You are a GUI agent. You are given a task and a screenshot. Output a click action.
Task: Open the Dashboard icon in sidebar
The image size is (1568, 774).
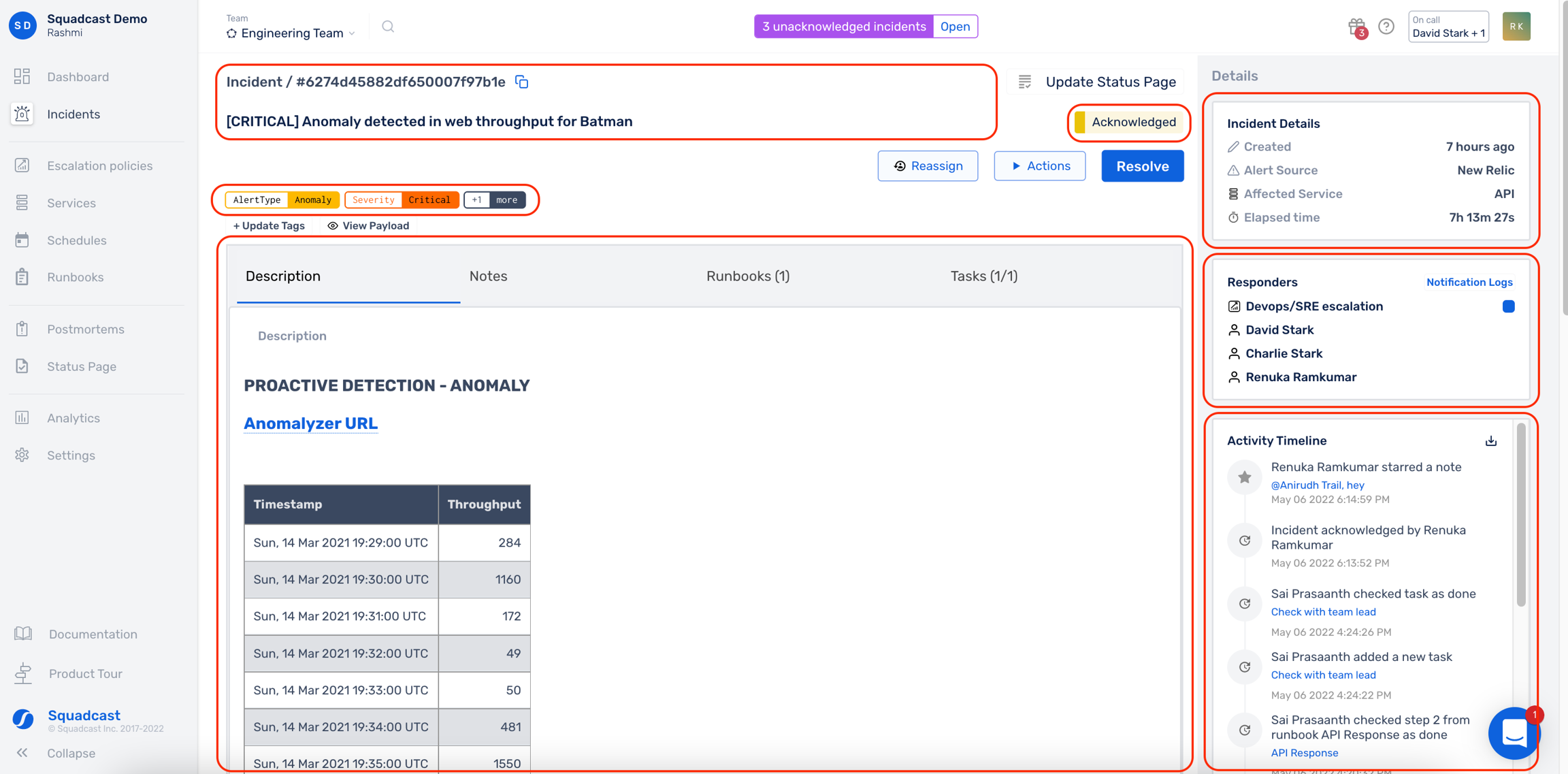tap(22, 76)
